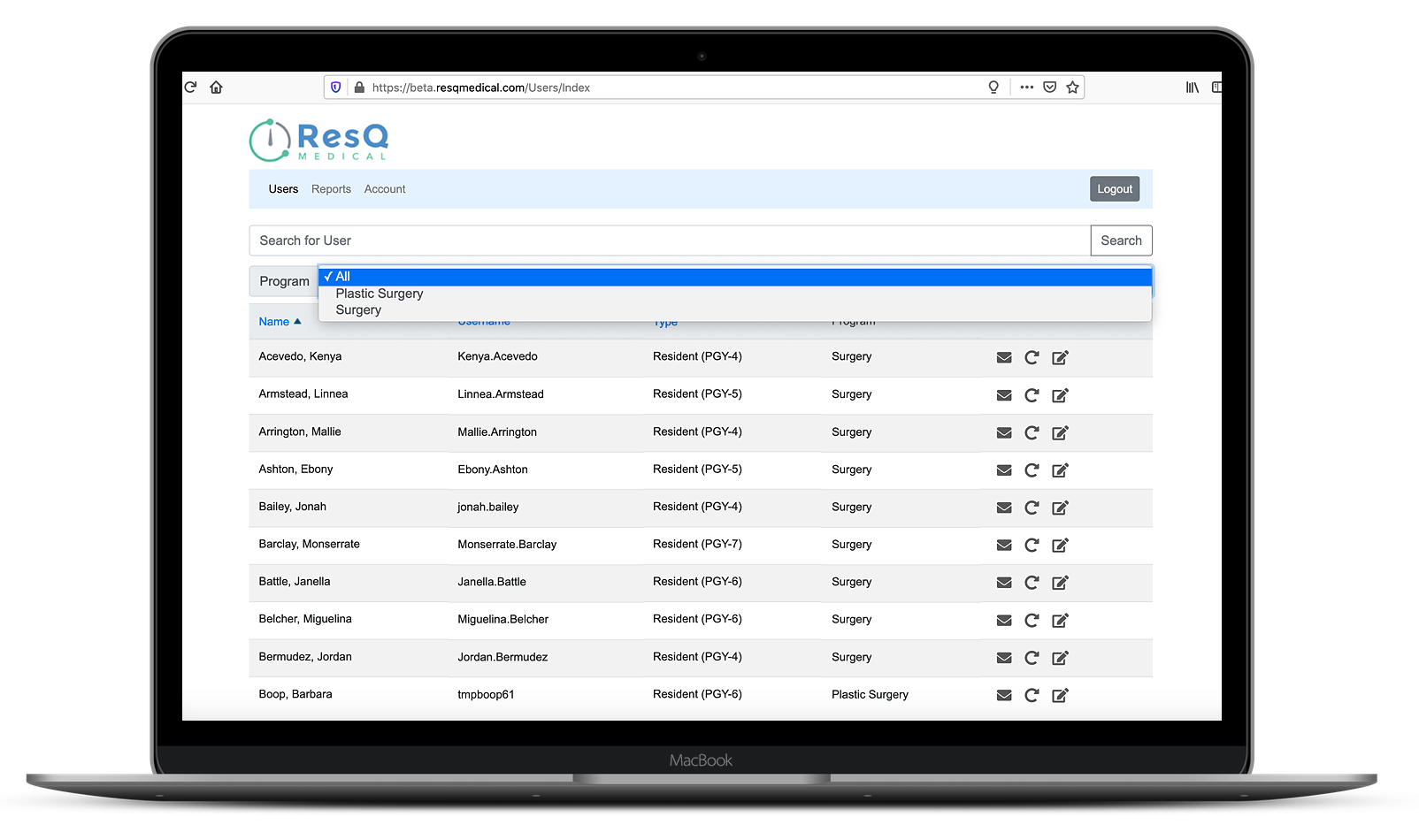
Task: Open the edit icon for Boop, Barbara
Action: pos(1059,695)
